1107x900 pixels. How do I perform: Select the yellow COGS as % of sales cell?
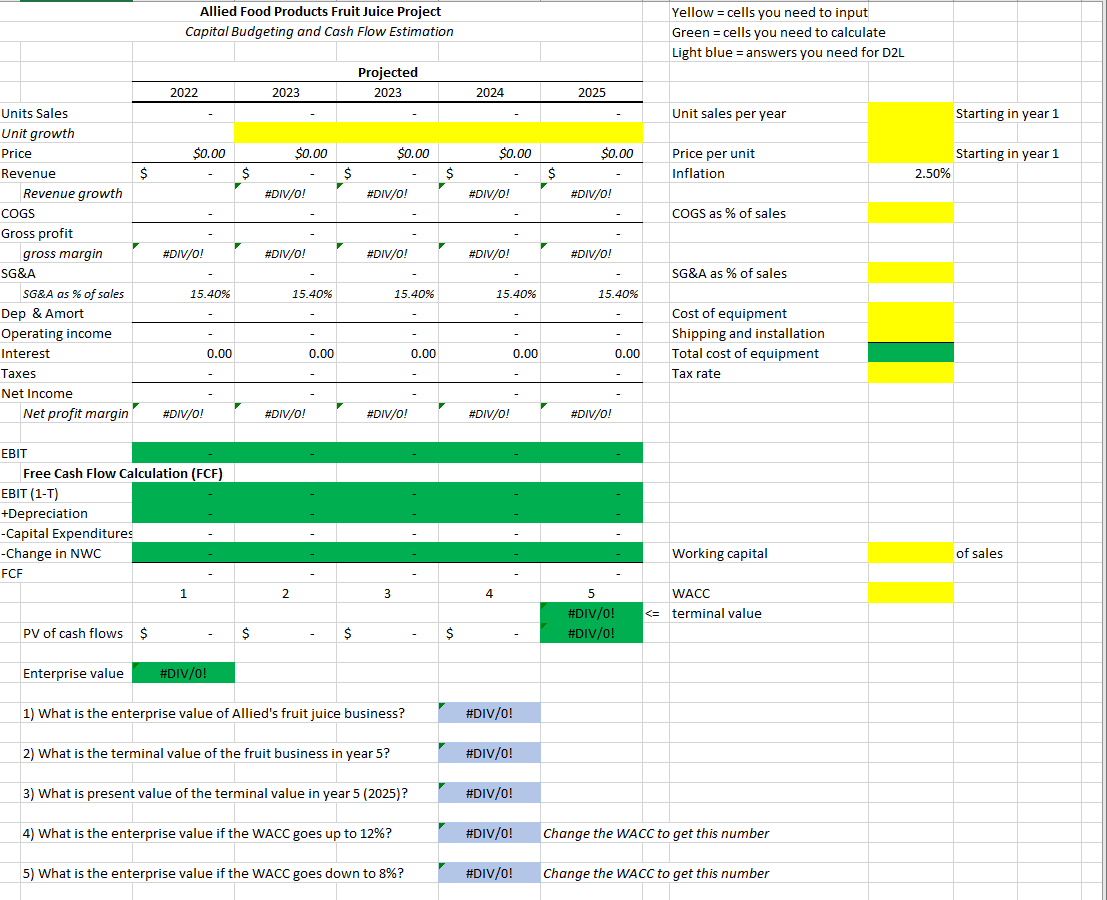pos(910,213)
